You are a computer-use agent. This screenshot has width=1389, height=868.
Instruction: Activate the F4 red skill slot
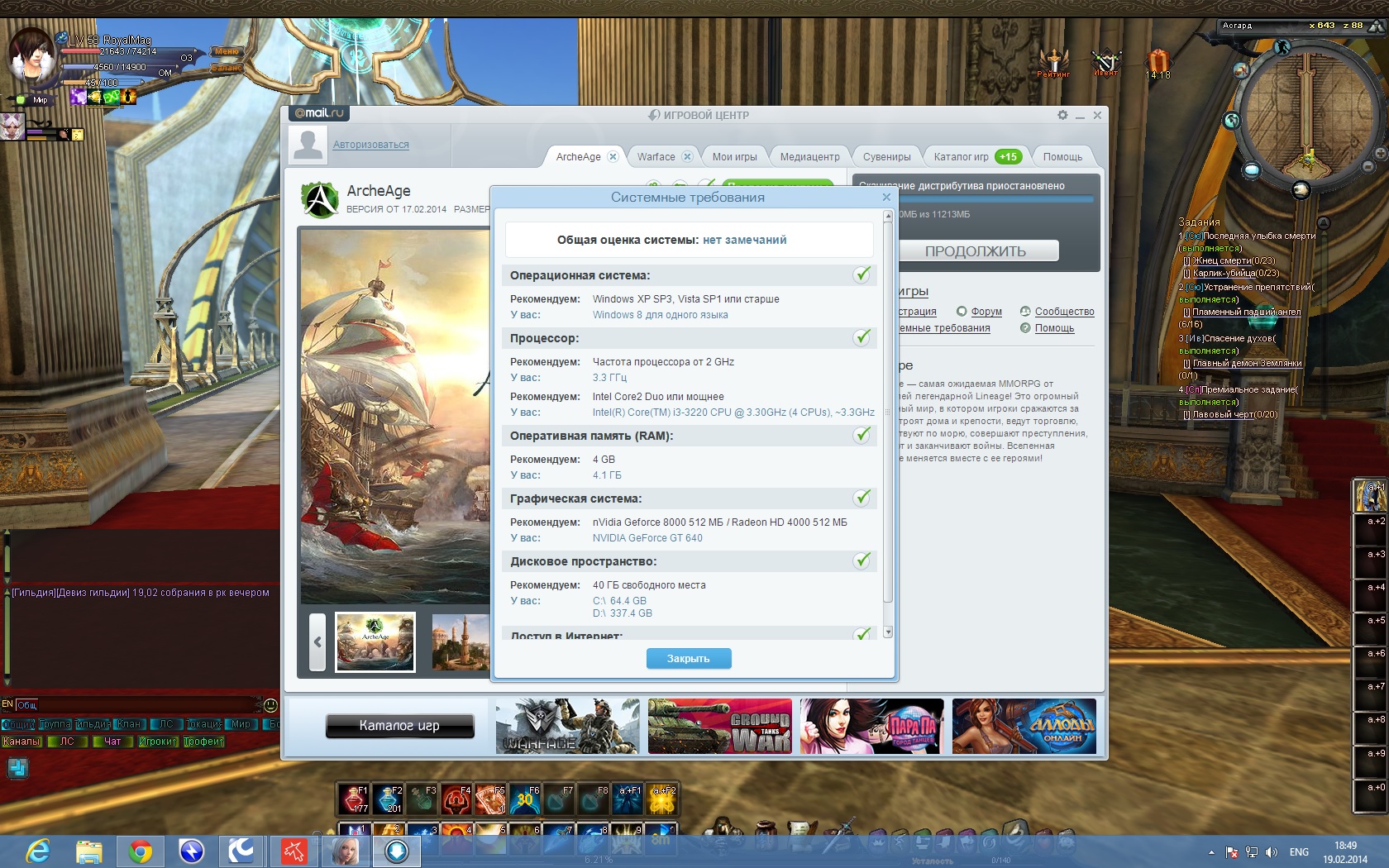pos(456,799)
